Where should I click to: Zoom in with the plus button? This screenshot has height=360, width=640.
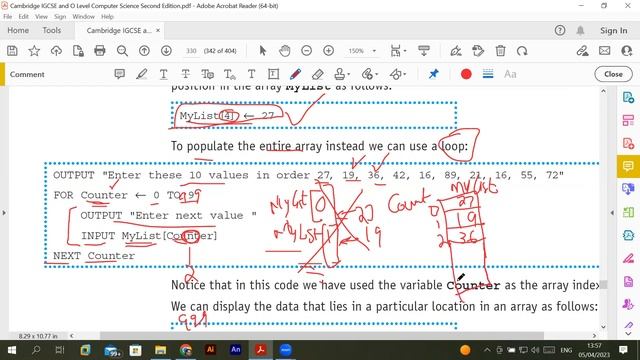pyautogui.click(x=329, y=51)
